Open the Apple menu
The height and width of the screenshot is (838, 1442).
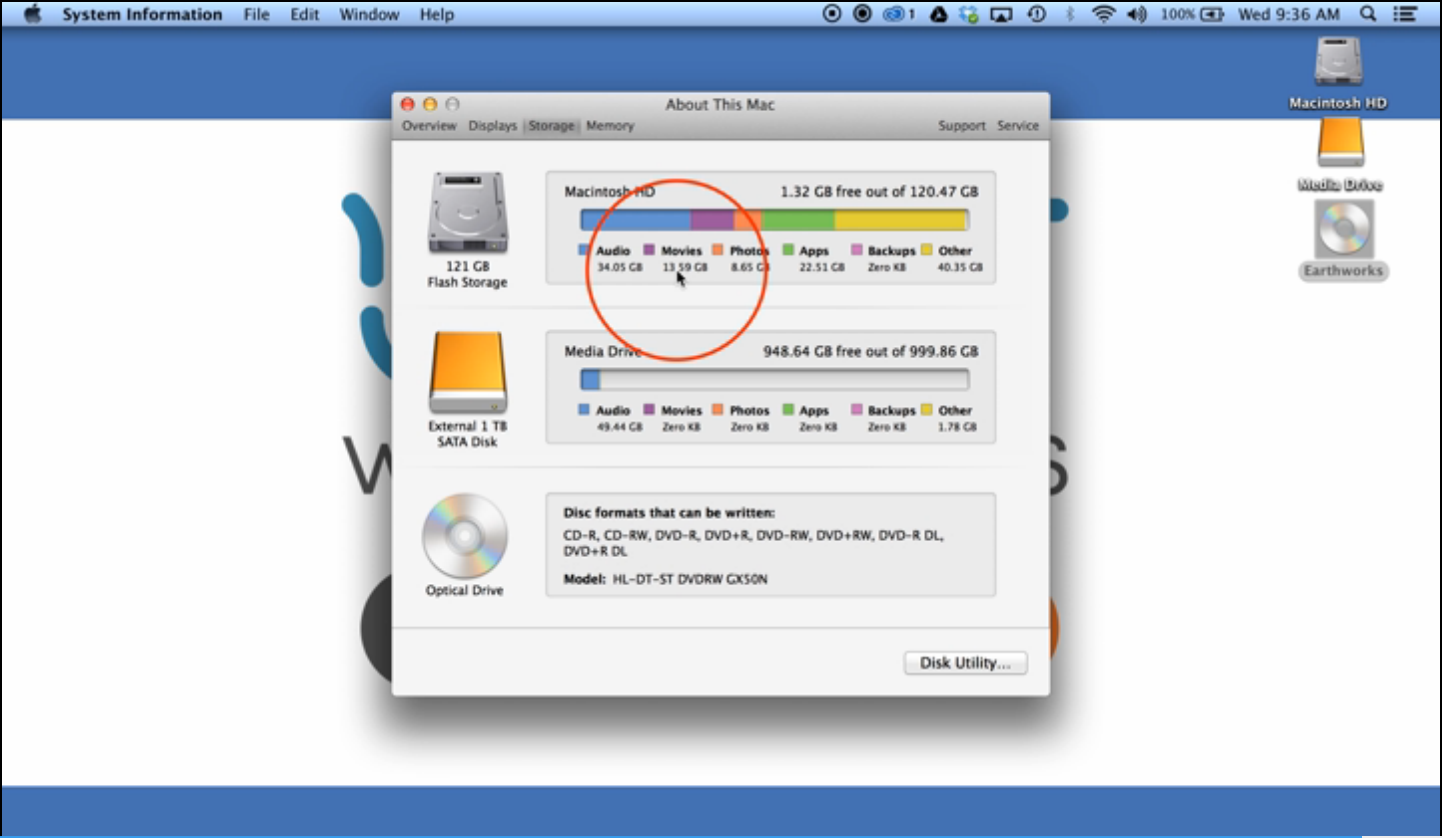(32, 14)
